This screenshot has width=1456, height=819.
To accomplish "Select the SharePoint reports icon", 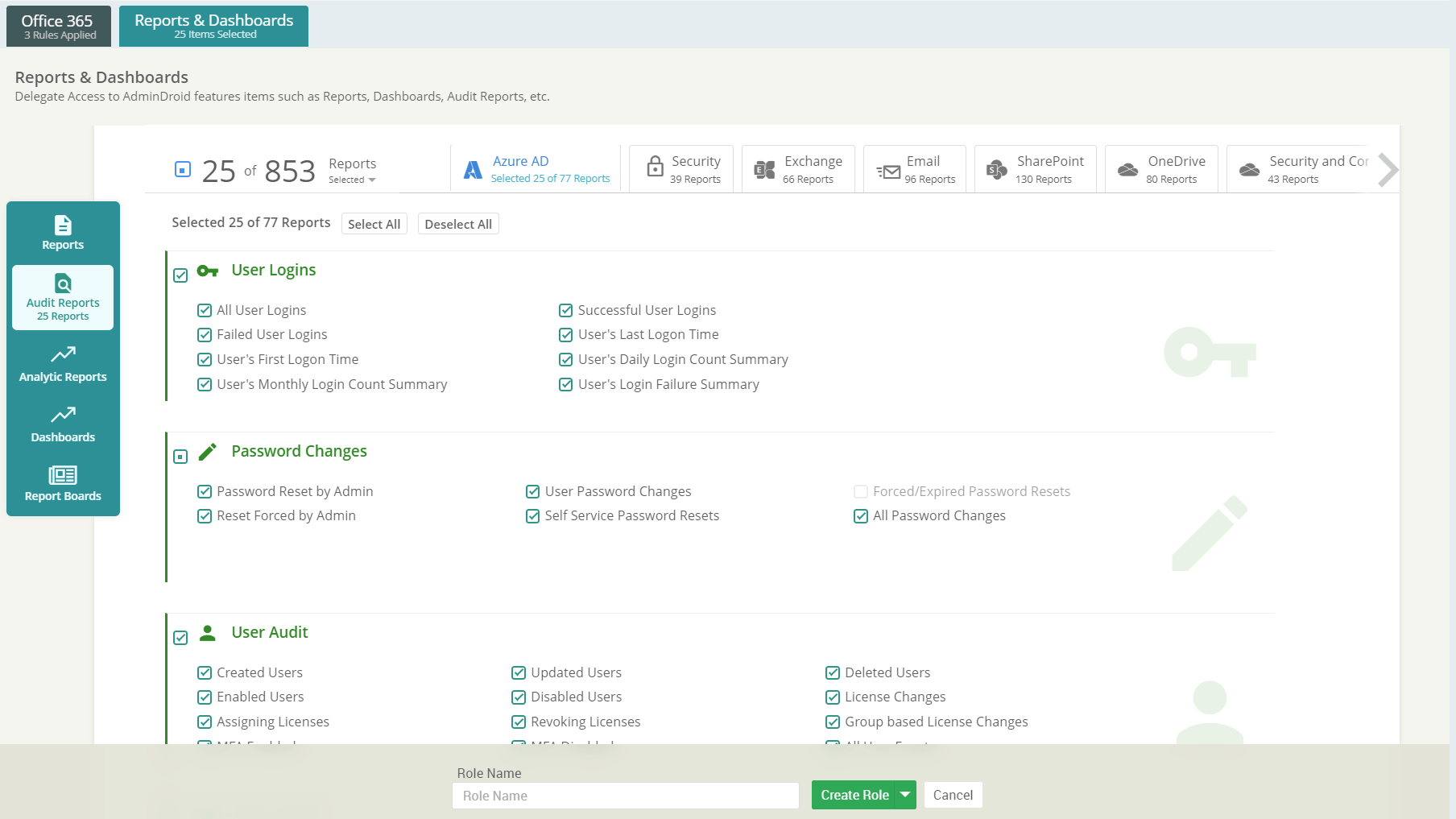I will point(995,169).
